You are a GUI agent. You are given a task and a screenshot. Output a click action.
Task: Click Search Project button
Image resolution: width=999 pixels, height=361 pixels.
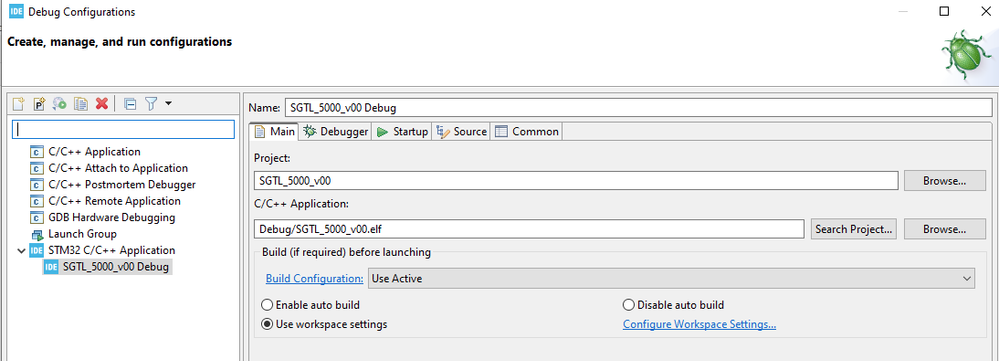pos(854,229)
